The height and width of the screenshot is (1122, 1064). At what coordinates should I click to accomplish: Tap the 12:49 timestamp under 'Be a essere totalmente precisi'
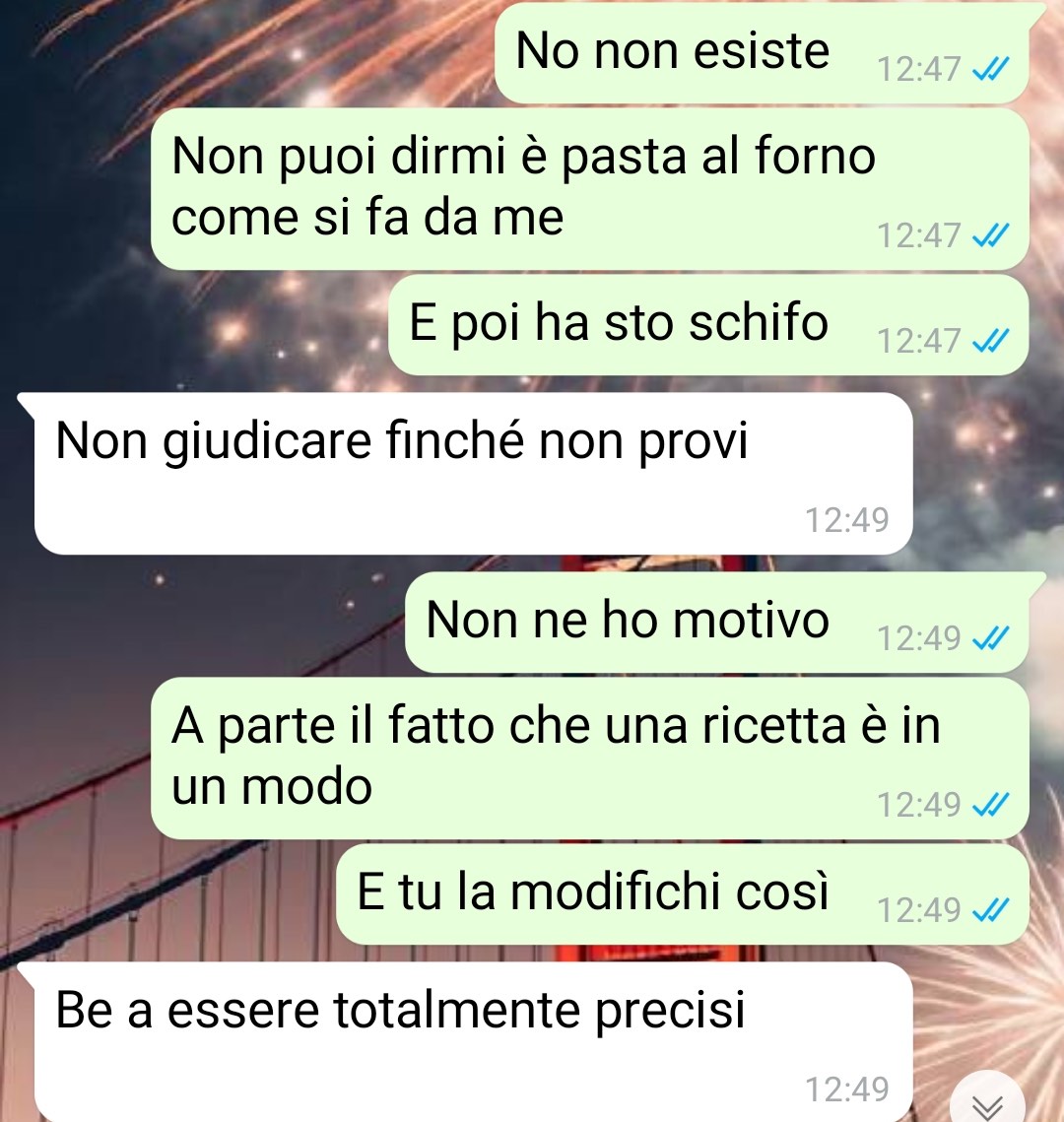847,1089
